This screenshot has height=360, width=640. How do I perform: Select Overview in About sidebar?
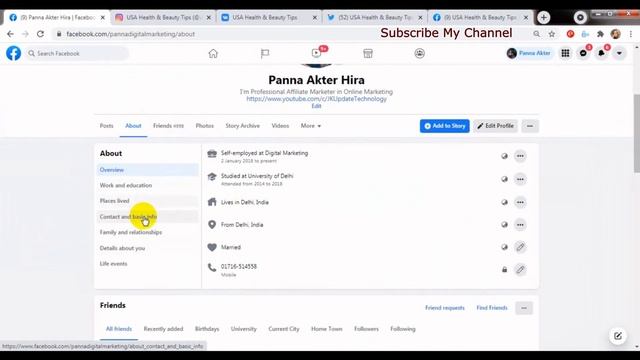148,170
